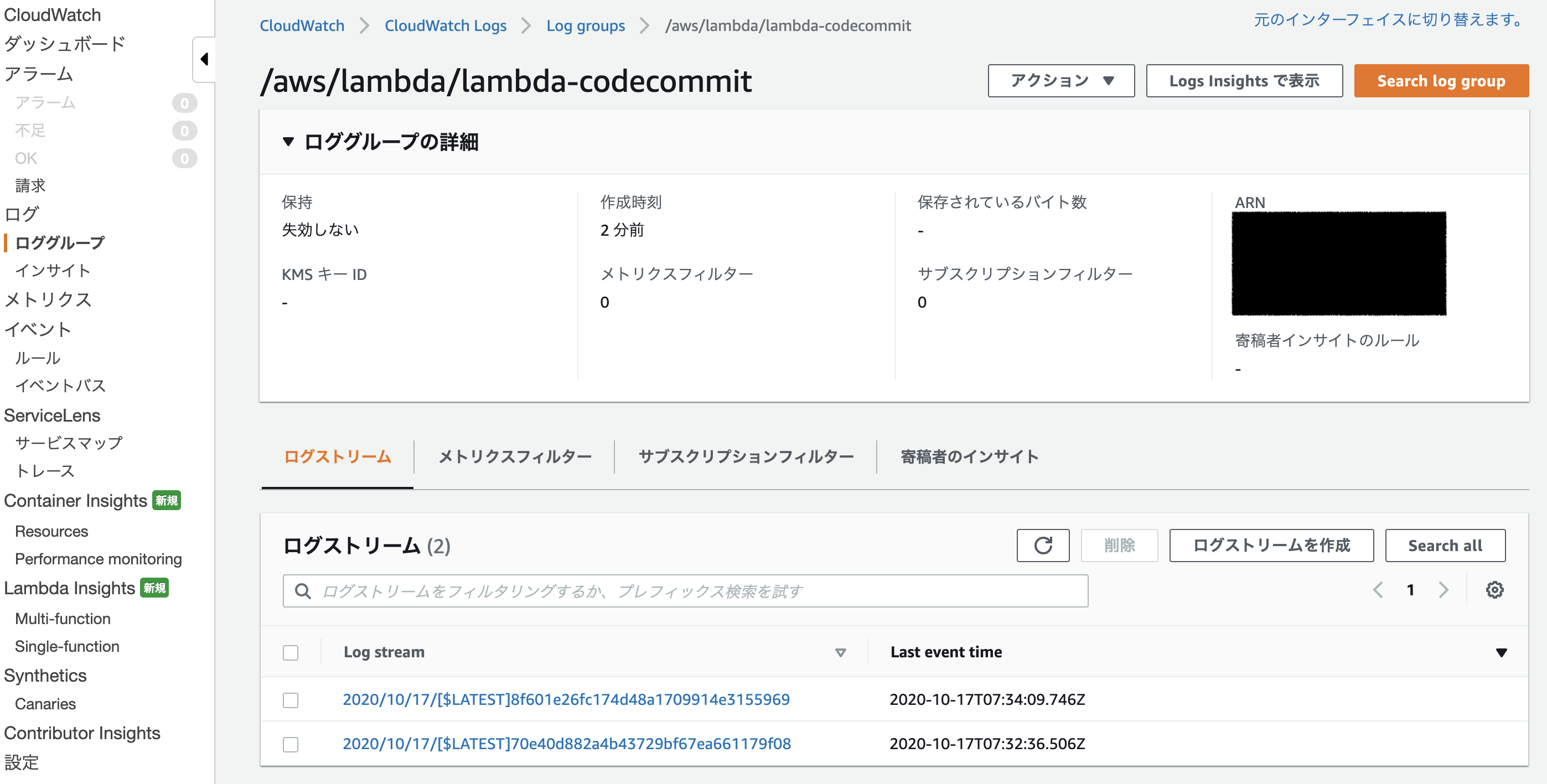
Task: Open ダッシュボード in the sidebar
Action: pos(65,44)
